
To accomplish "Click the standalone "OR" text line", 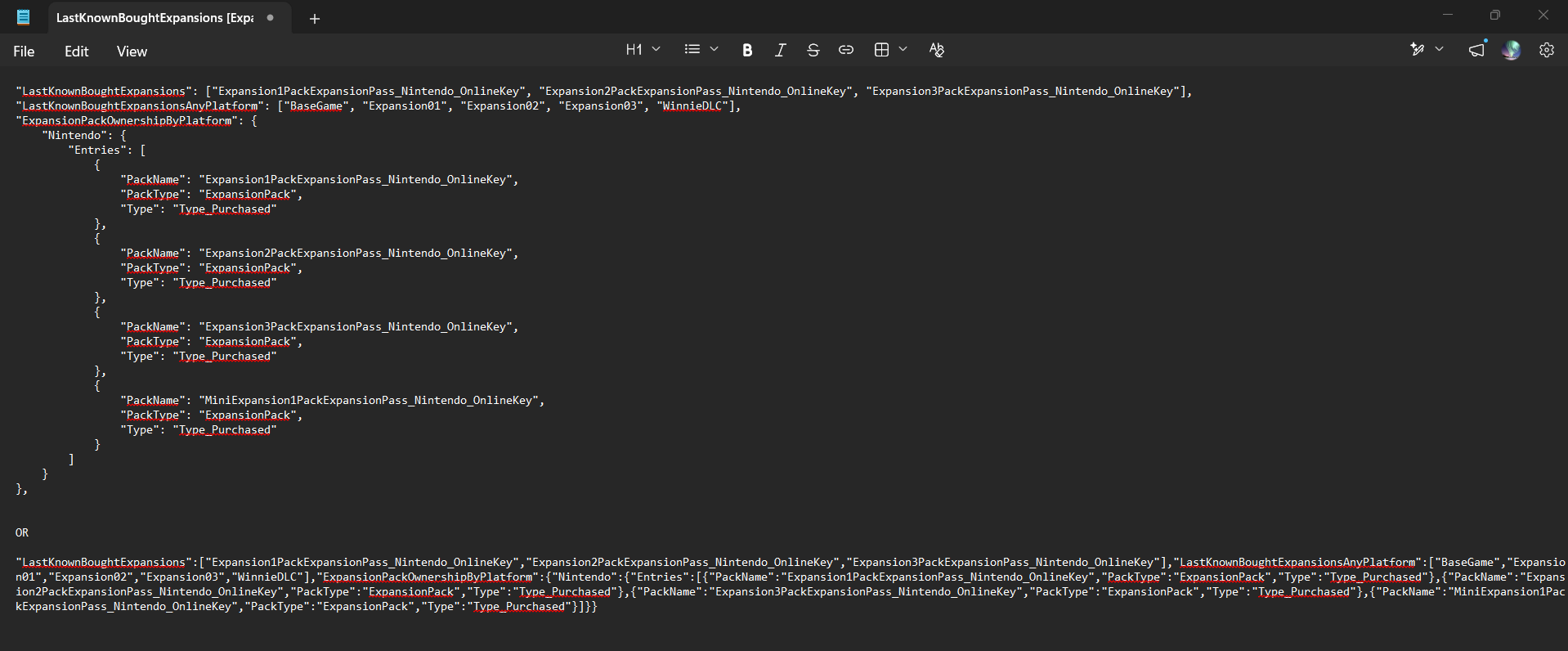I will click(22, 532).
